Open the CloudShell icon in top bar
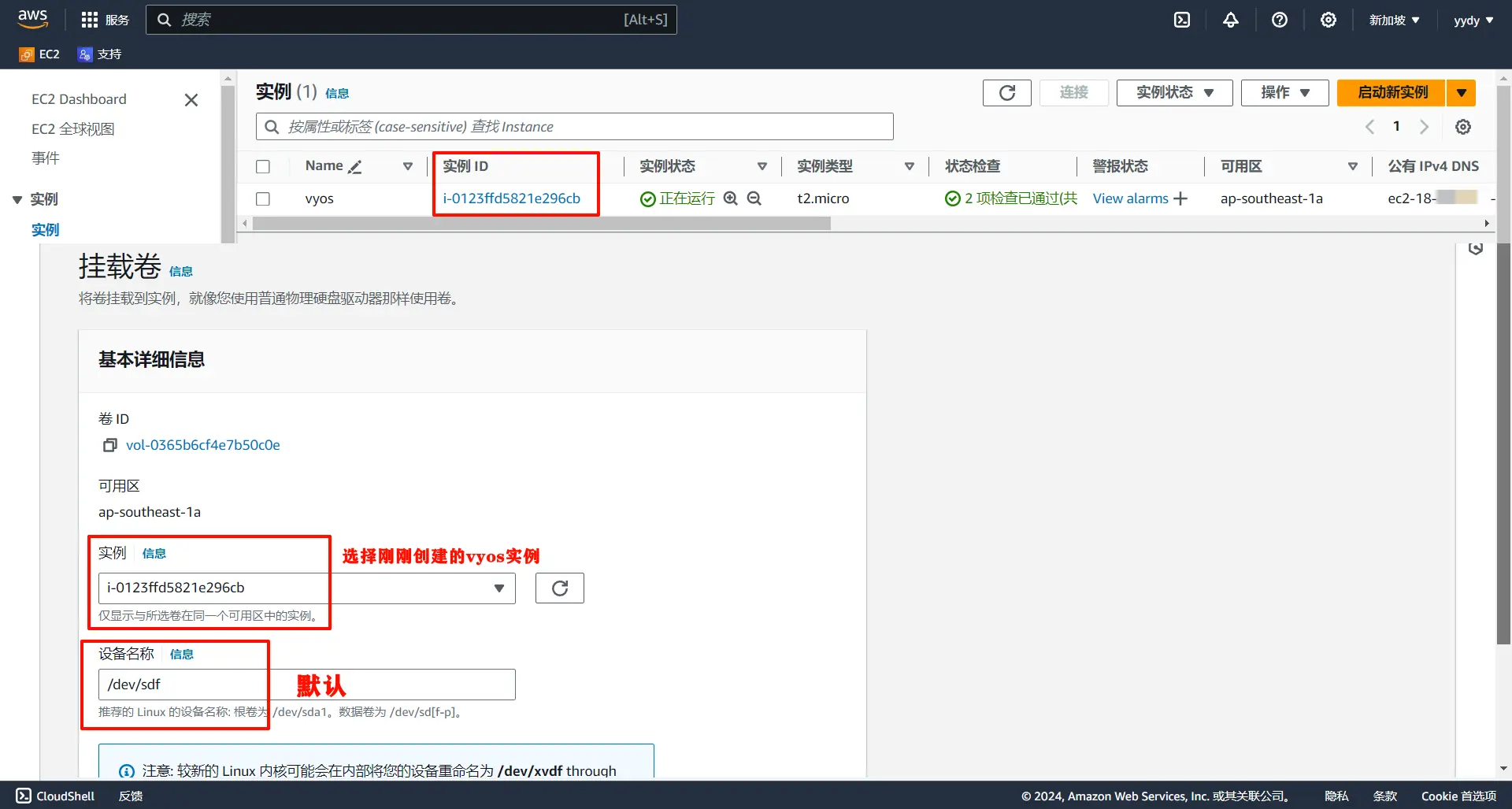 coord(1182,20)
